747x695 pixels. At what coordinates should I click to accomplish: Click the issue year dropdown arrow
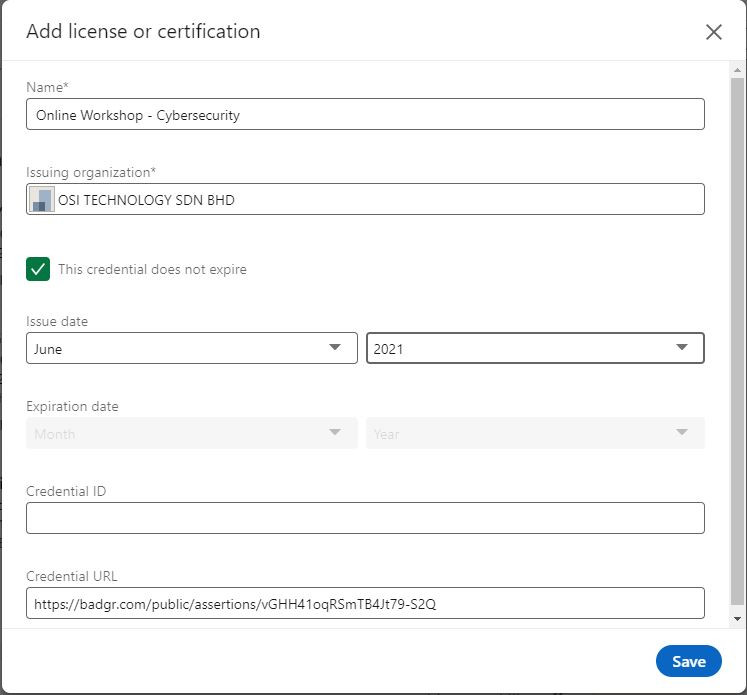coord(682,347)
